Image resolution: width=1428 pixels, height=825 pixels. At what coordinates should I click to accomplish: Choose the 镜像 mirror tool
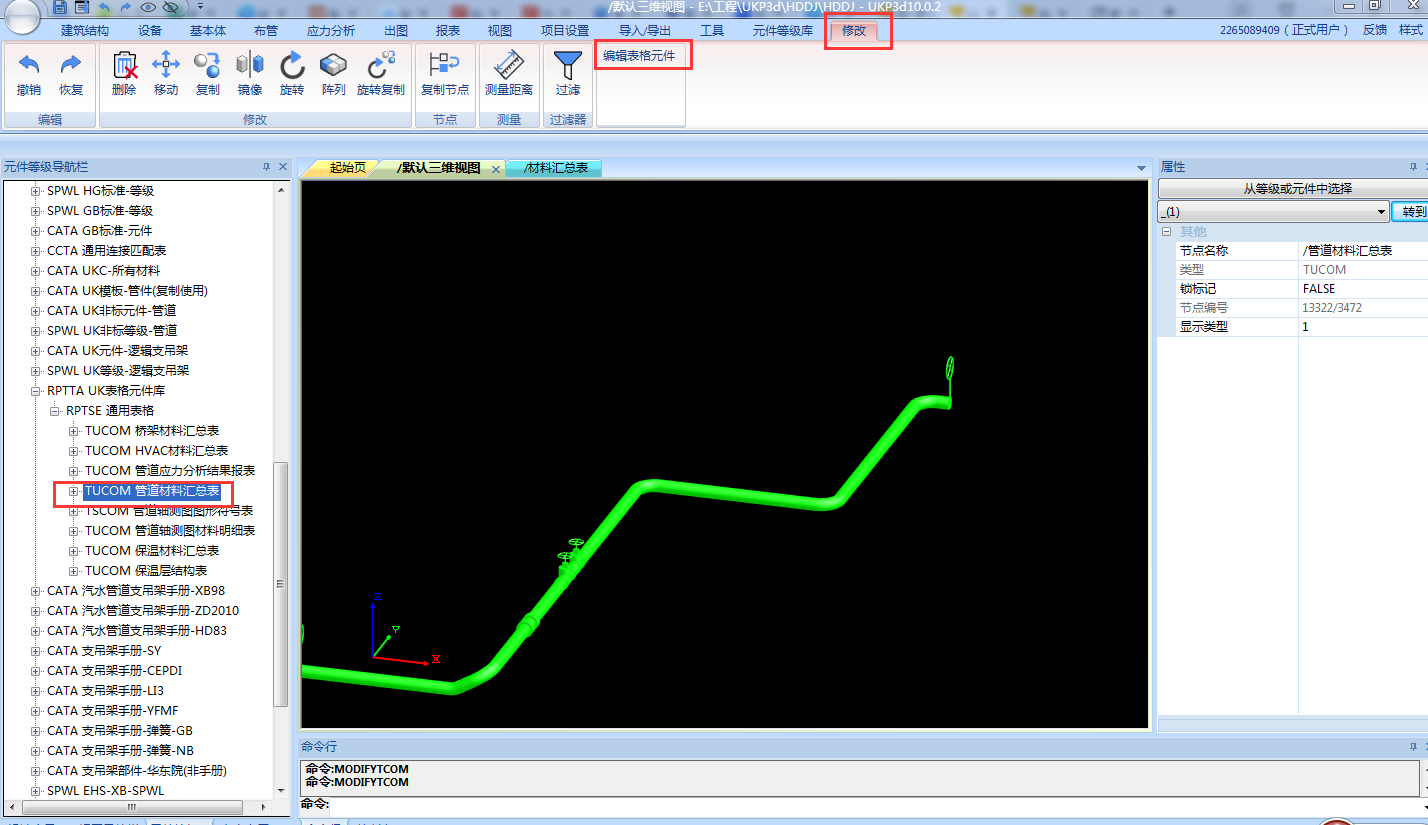[x=249, y=67]
